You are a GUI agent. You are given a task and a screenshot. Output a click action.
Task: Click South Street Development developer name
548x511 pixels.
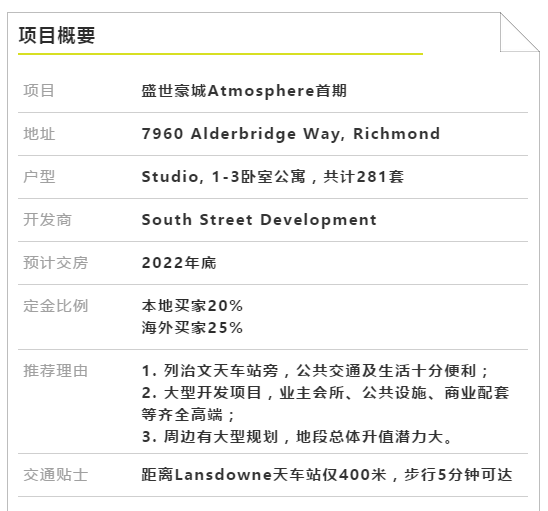259,220
